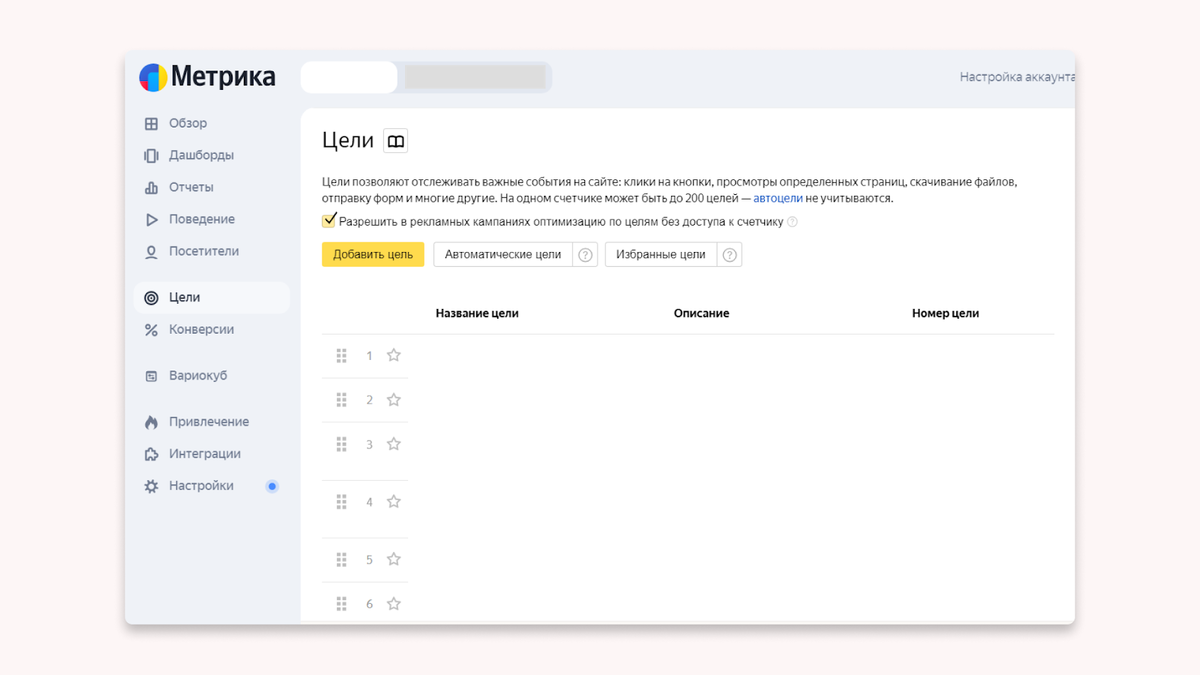This screenshot has height=675, width=1200.
Task: Open Избранные цели
Action: point(661,255)
